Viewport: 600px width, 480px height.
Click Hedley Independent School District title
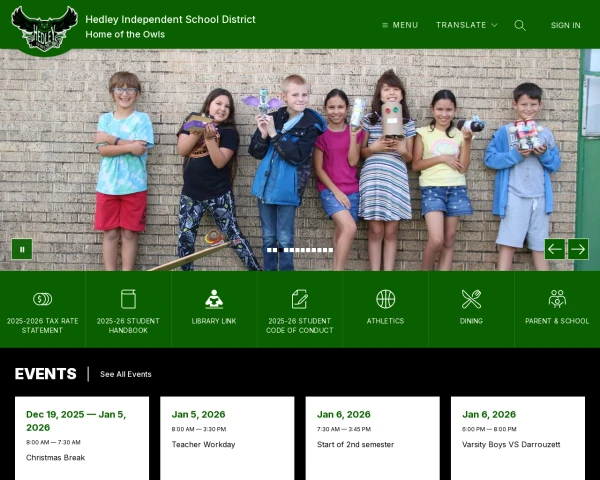(170, 19)
